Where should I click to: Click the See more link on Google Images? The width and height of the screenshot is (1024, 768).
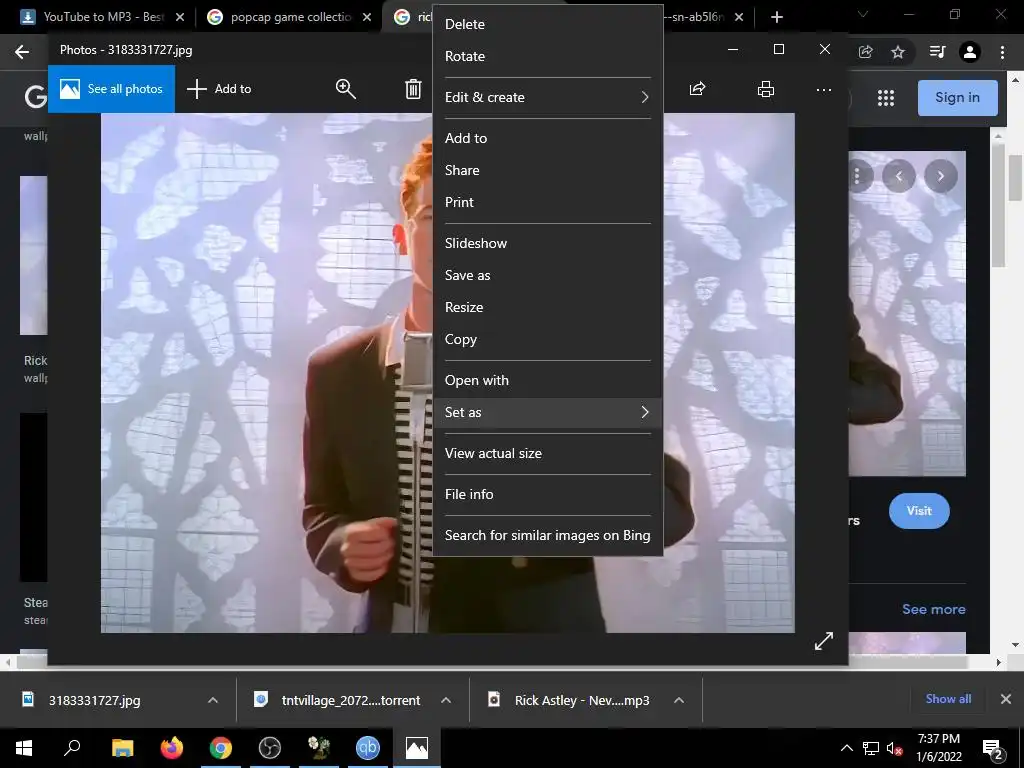coord(933,609)
